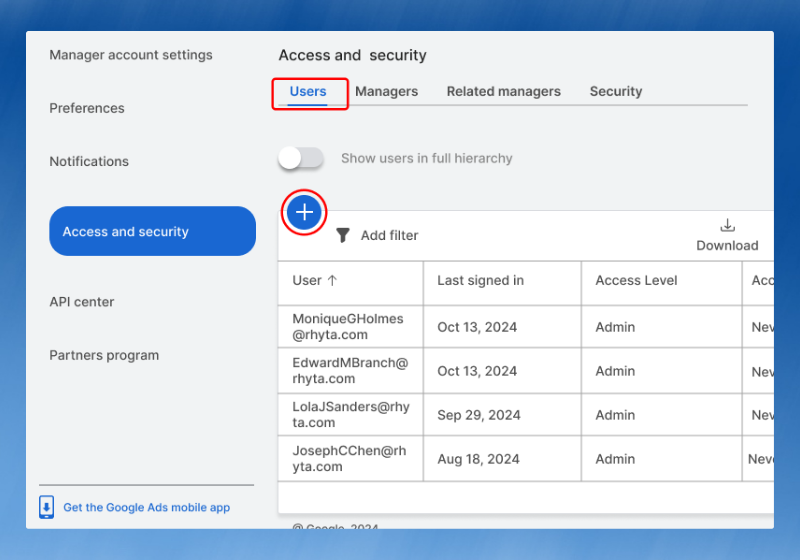
Task: Toggle Show users in full hierarchy
Action: 301,158
